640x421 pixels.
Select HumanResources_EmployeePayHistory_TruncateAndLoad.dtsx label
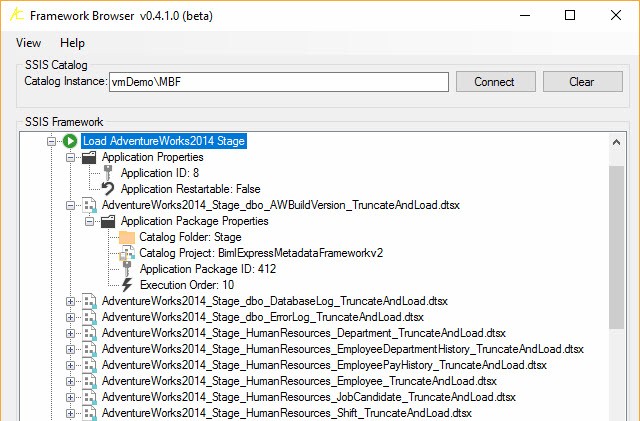pos(324,365)
